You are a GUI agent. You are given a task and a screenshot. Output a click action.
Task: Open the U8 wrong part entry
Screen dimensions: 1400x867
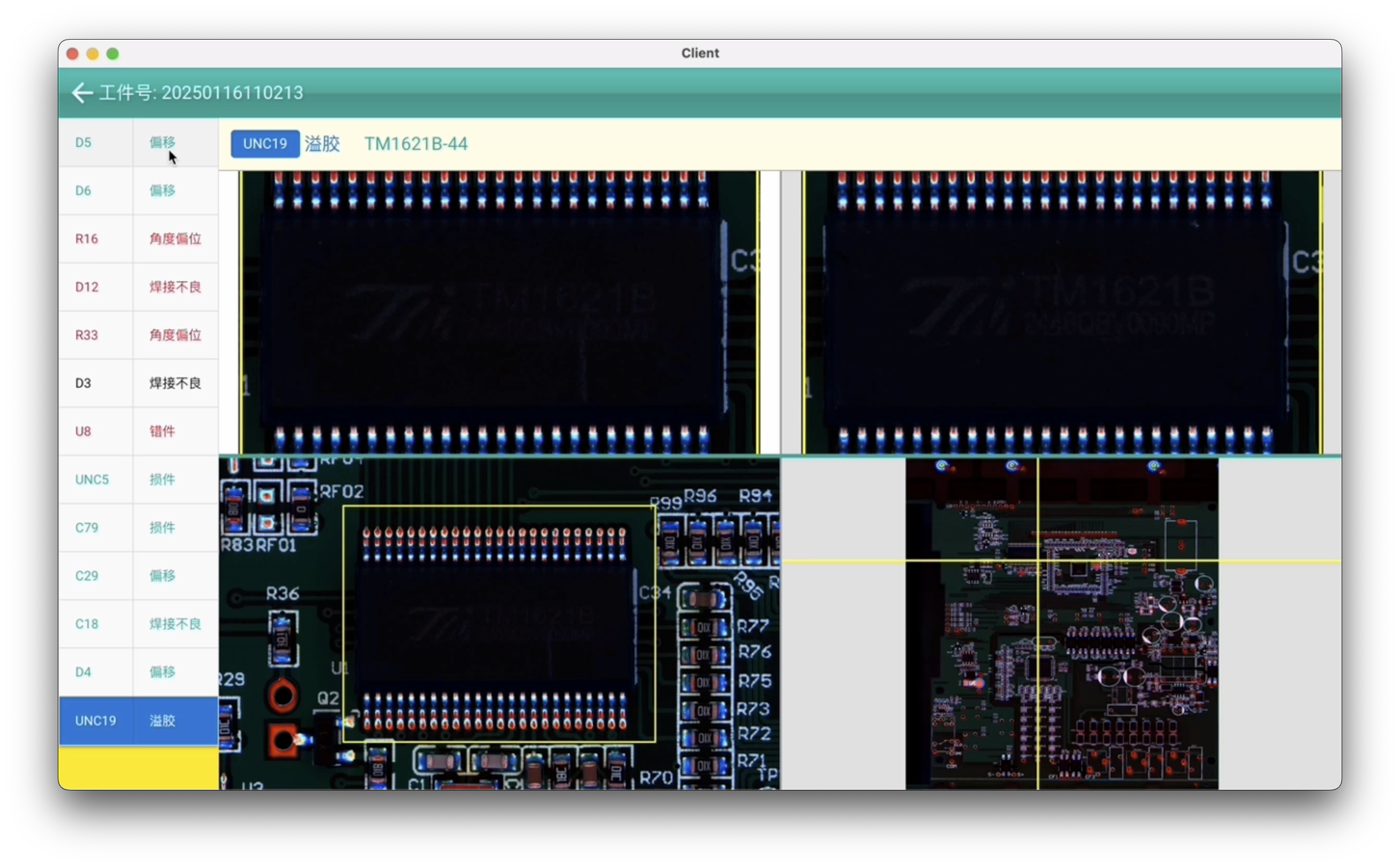click(137, 431)
